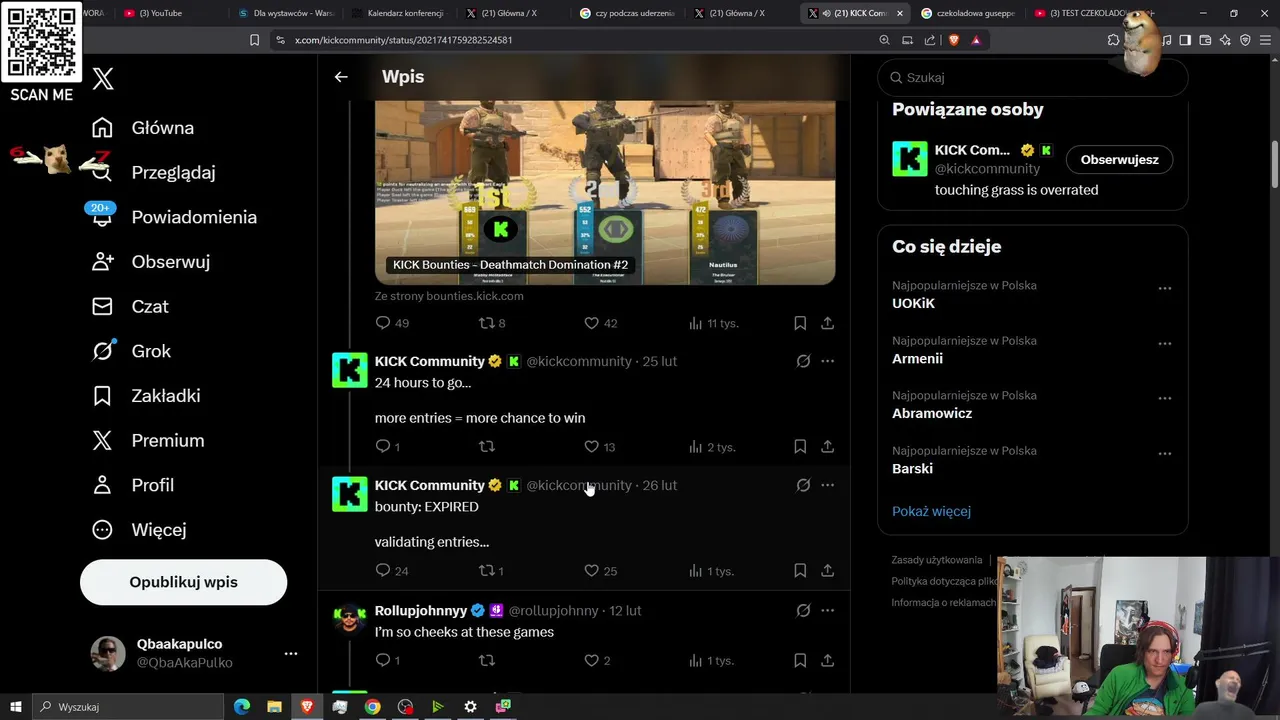Click the page zoom icon in address bar
The width and height of the screenshot is (1280, 720).
tap(885, 40)
